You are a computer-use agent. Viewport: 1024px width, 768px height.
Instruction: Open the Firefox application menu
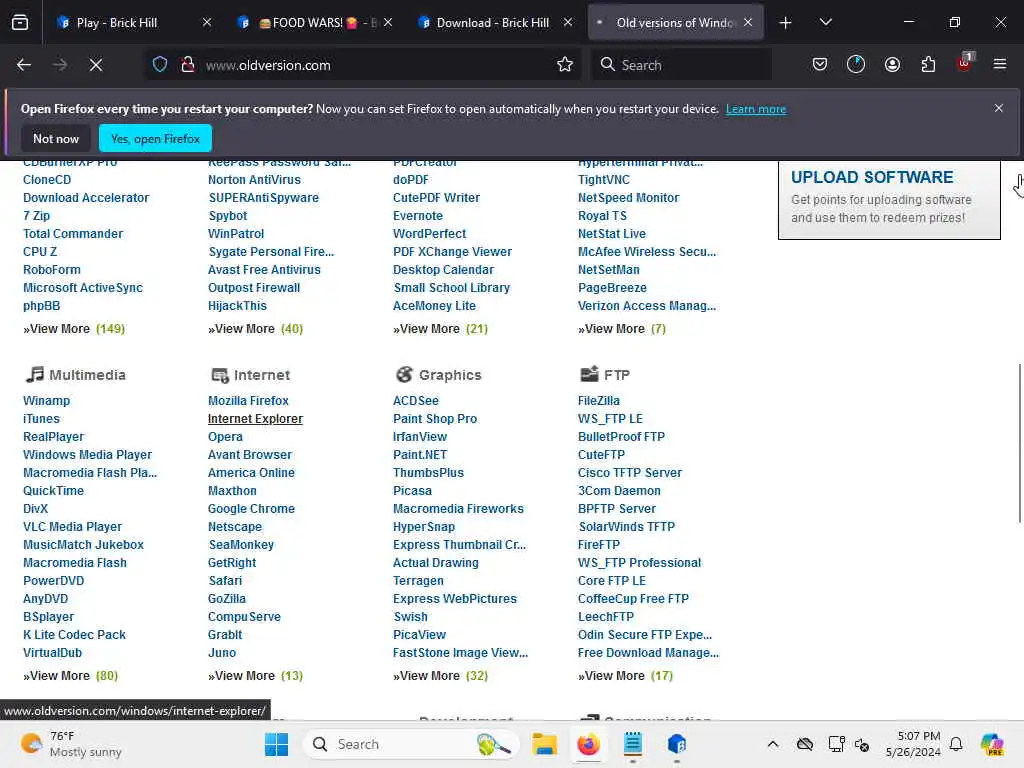click(999, 65)
